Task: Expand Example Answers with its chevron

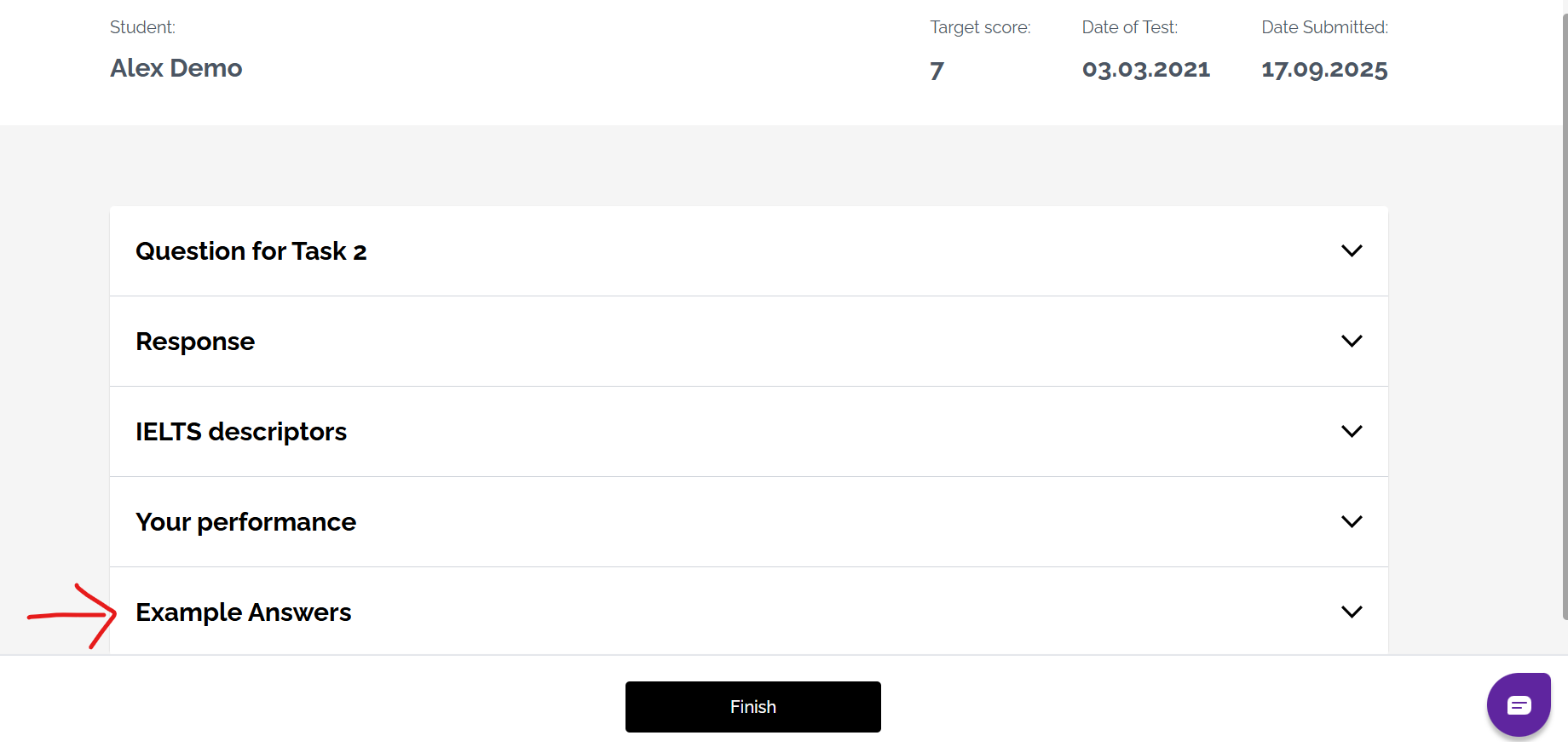Action: click(1352, 612)
